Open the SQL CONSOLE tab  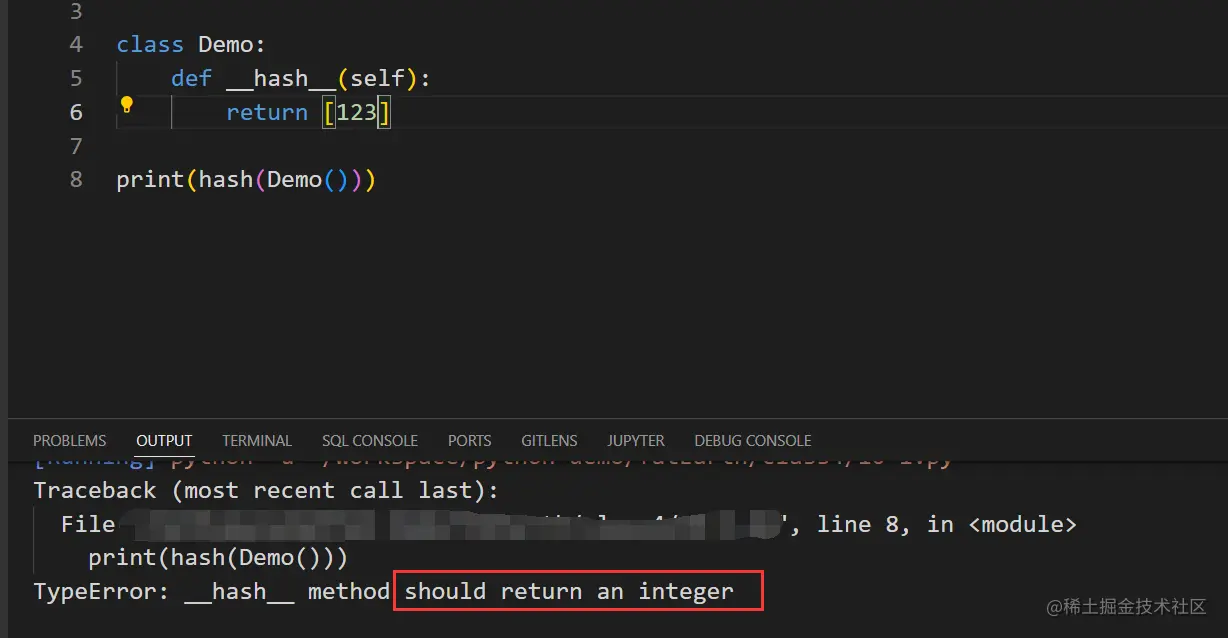pyautogui.click(x=370, y=440)
